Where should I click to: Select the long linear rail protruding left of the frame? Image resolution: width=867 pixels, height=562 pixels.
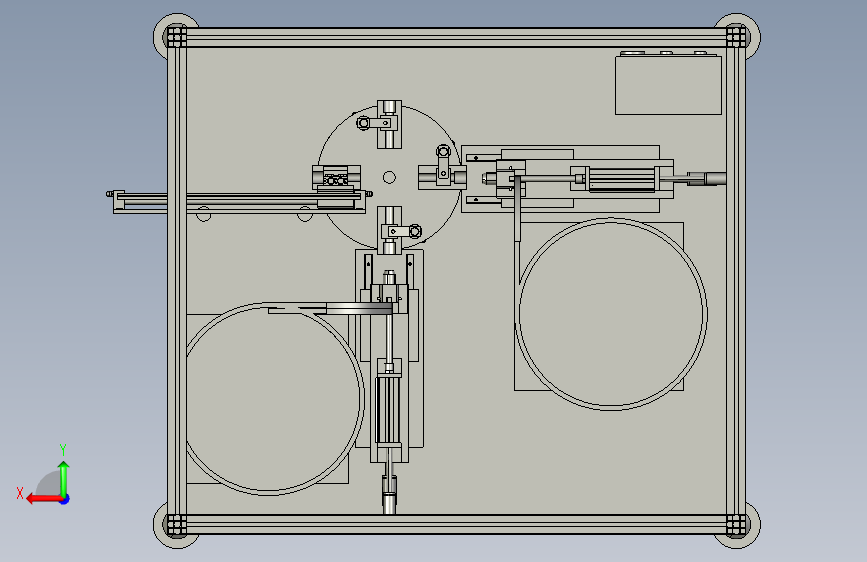[x=238, y=201]
